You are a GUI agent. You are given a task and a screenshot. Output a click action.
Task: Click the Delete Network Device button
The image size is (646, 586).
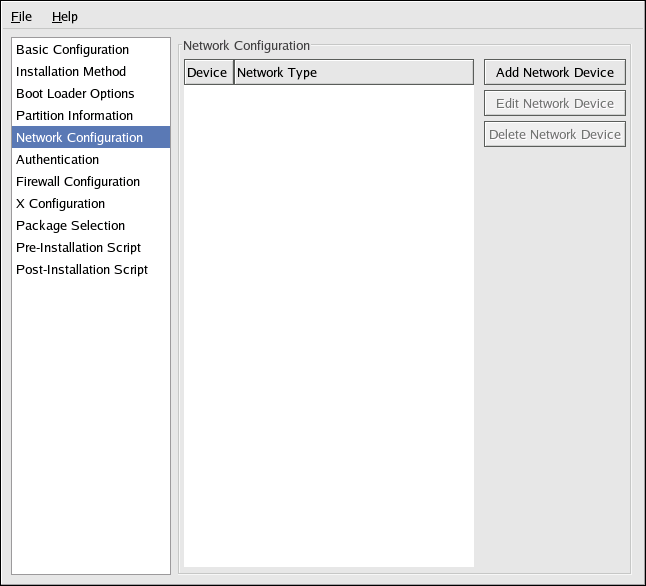[555, 135]
